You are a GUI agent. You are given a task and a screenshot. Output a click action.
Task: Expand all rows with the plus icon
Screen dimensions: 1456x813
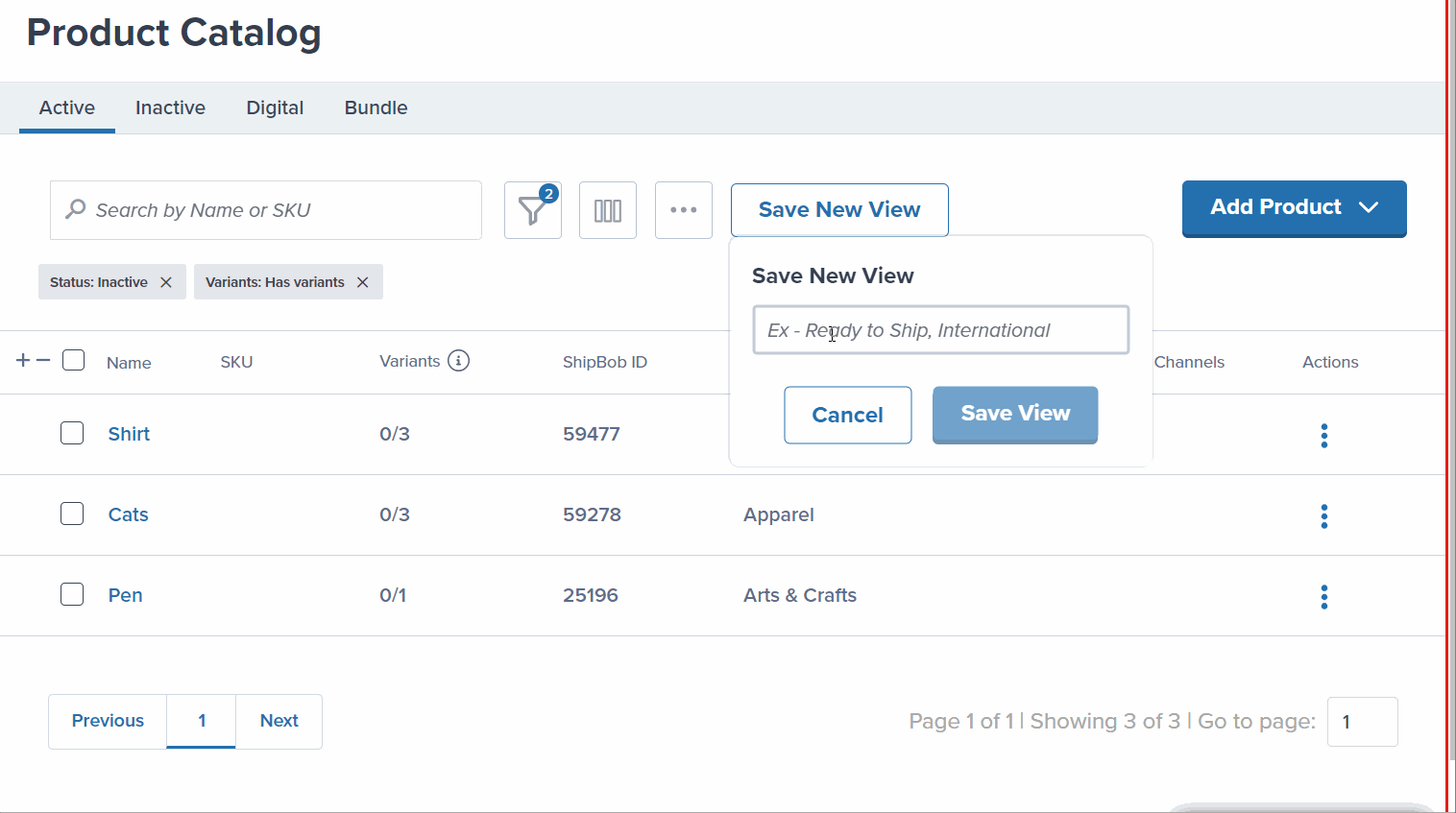pos(21,359)
